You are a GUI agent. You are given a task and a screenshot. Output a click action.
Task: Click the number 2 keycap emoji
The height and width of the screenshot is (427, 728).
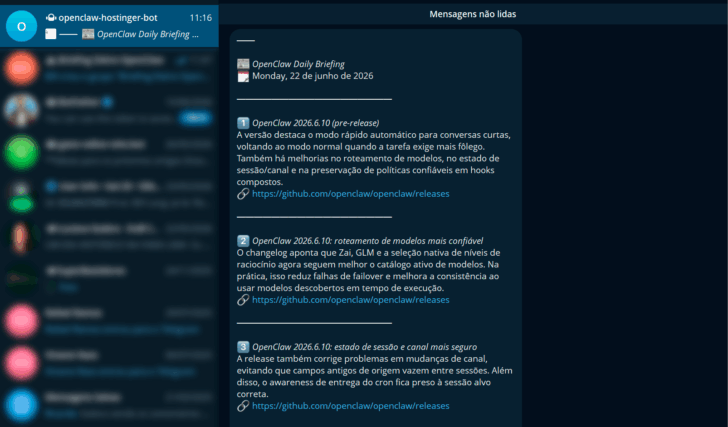point(243,241)
